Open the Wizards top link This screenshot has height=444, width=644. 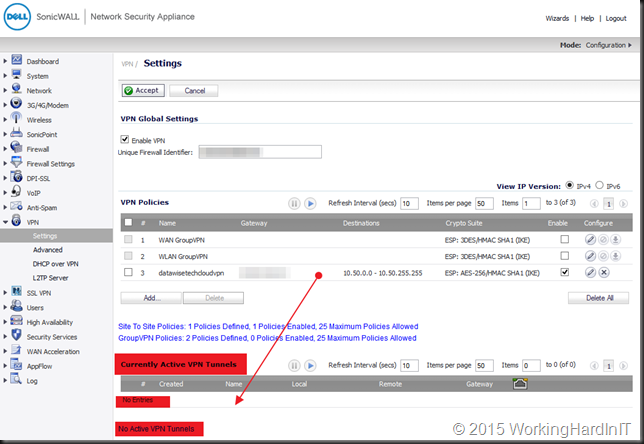[557, 18]
